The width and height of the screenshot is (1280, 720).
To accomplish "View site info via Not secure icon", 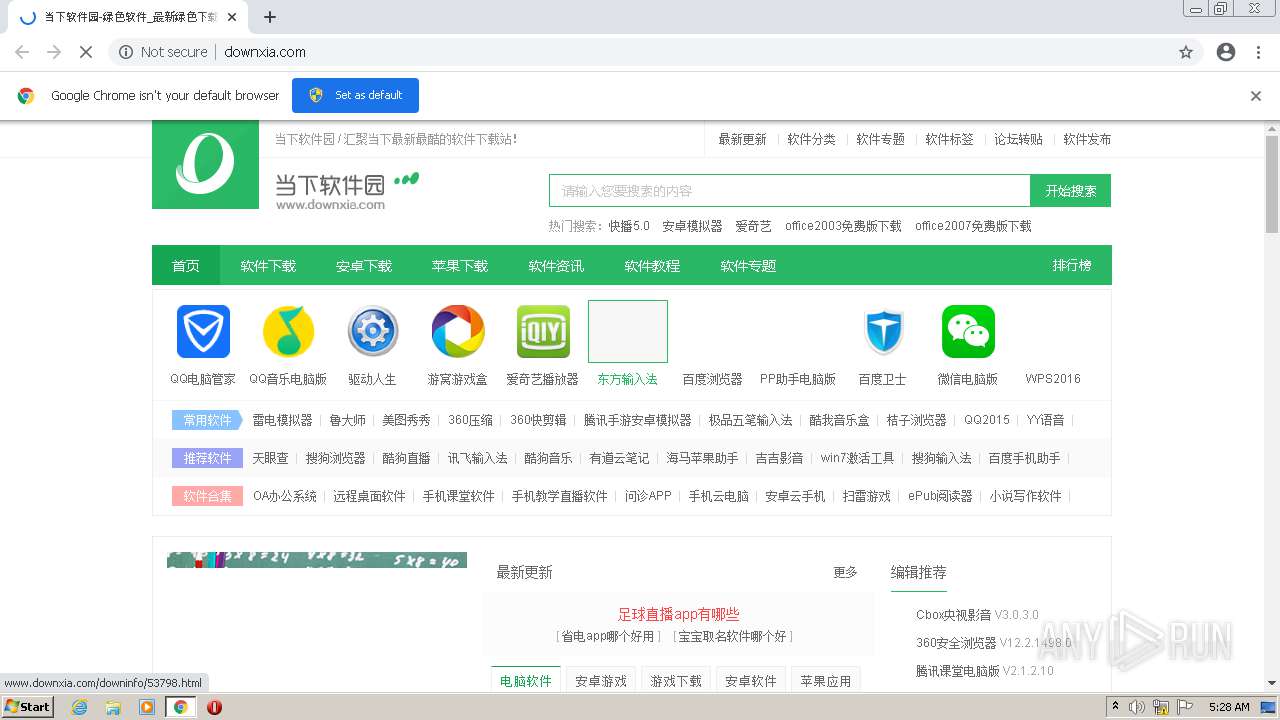I will click(x=126, y=52).
